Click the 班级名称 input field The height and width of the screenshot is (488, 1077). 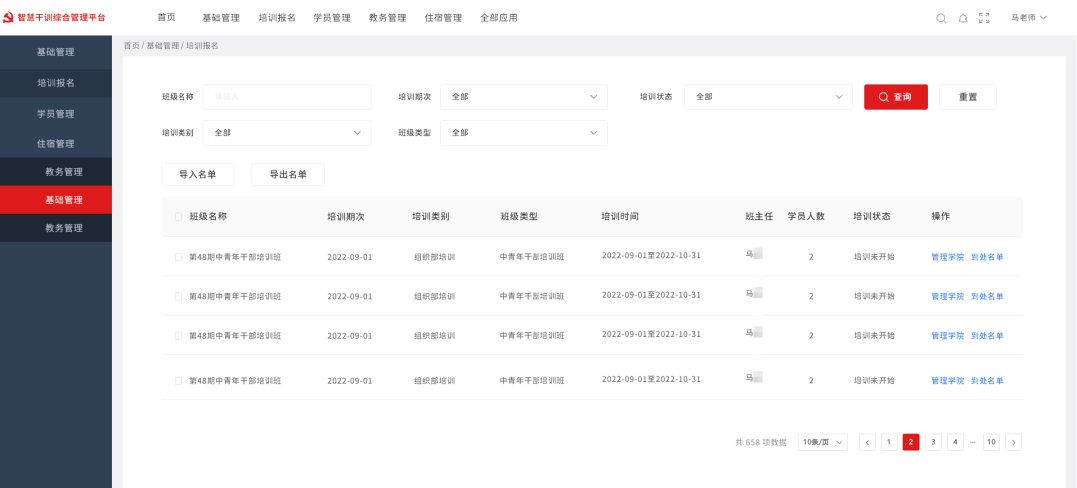[x=286, y=97]
